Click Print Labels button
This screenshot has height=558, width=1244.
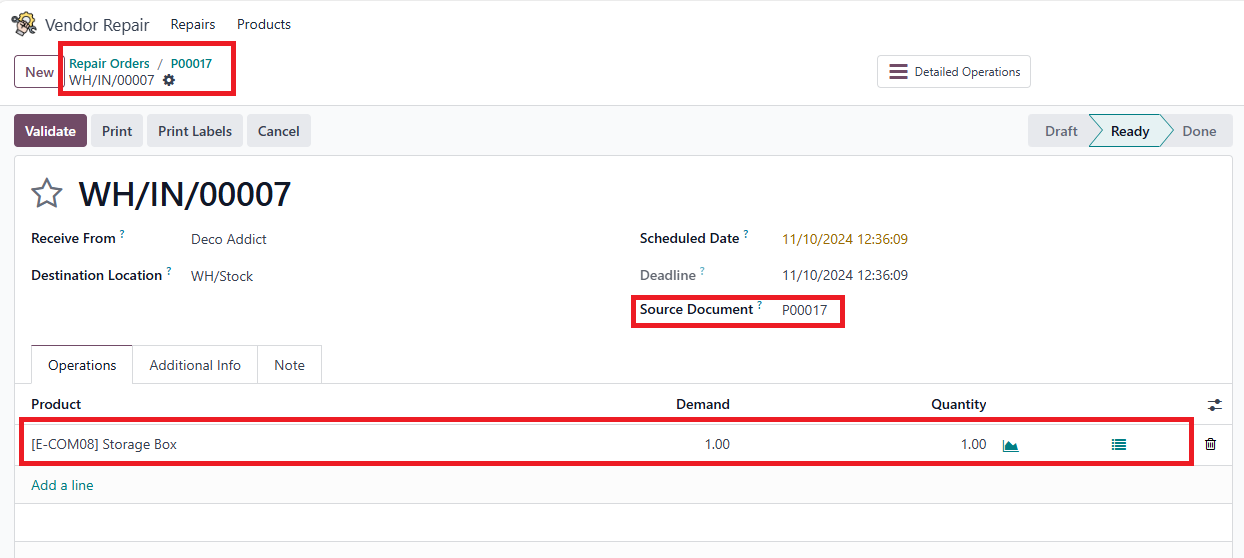[194, 131]
